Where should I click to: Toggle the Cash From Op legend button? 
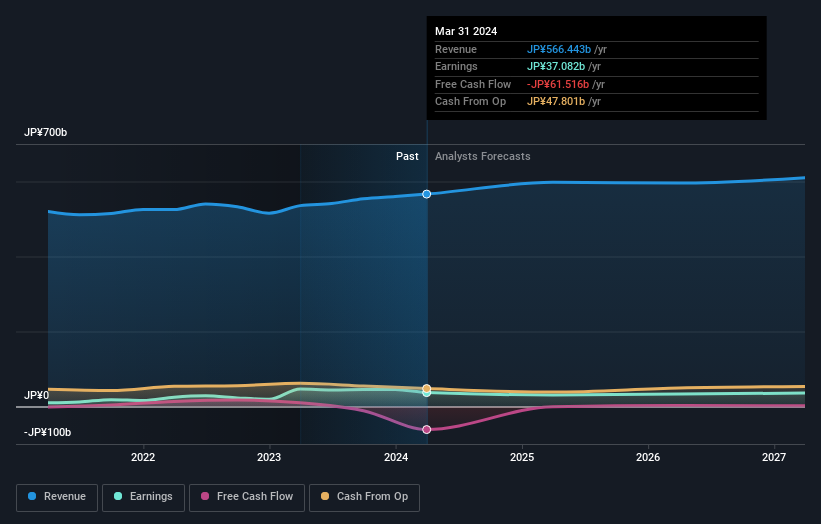point(364,497)
